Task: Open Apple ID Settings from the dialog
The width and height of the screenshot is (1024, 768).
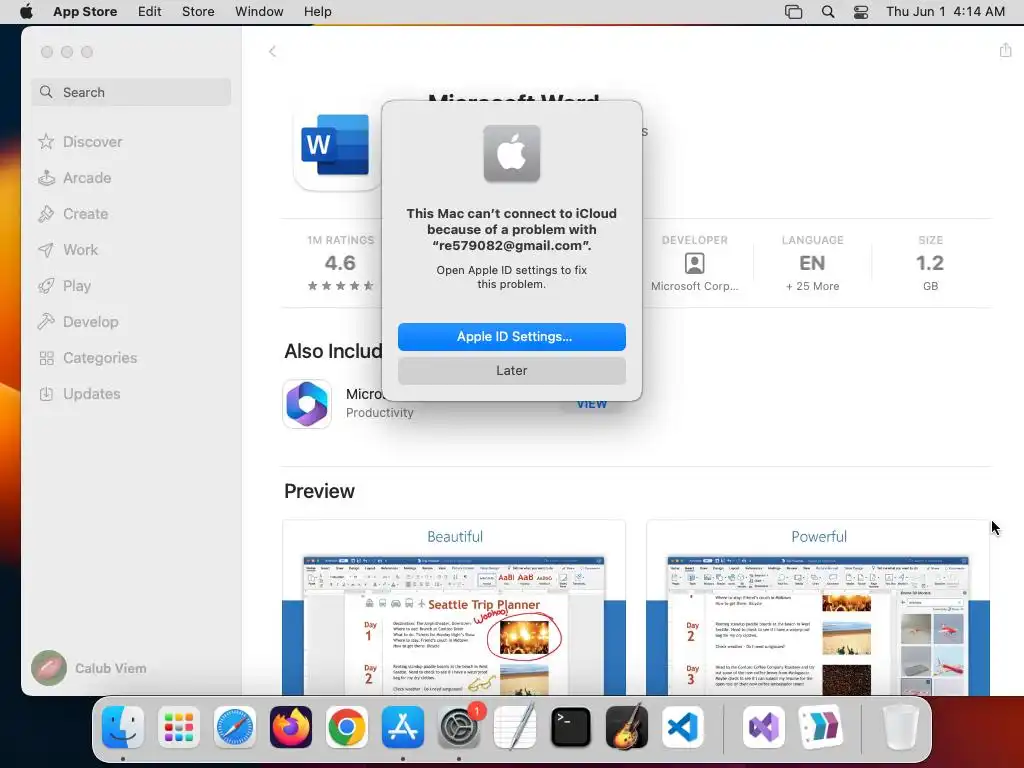Action: [511, 336]
